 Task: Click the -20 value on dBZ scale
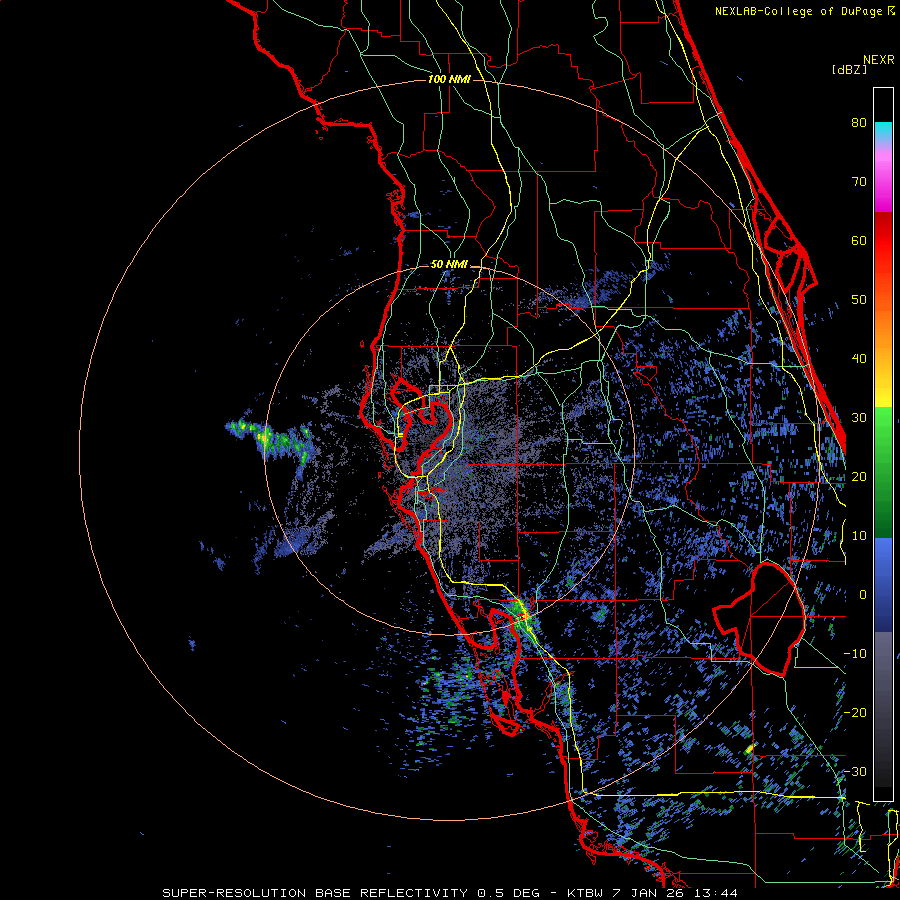click(x=855, y=713)
